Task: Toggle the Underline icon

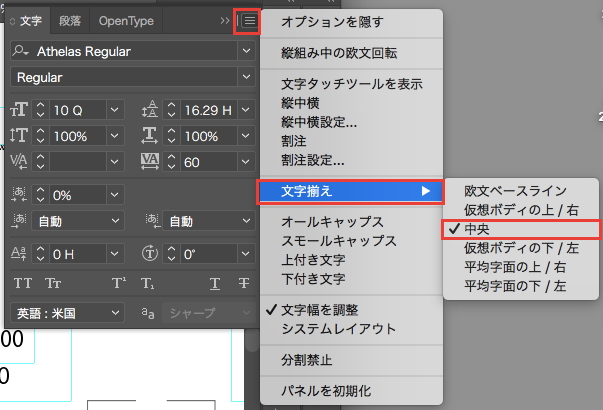Action: [x=214, y=283]
